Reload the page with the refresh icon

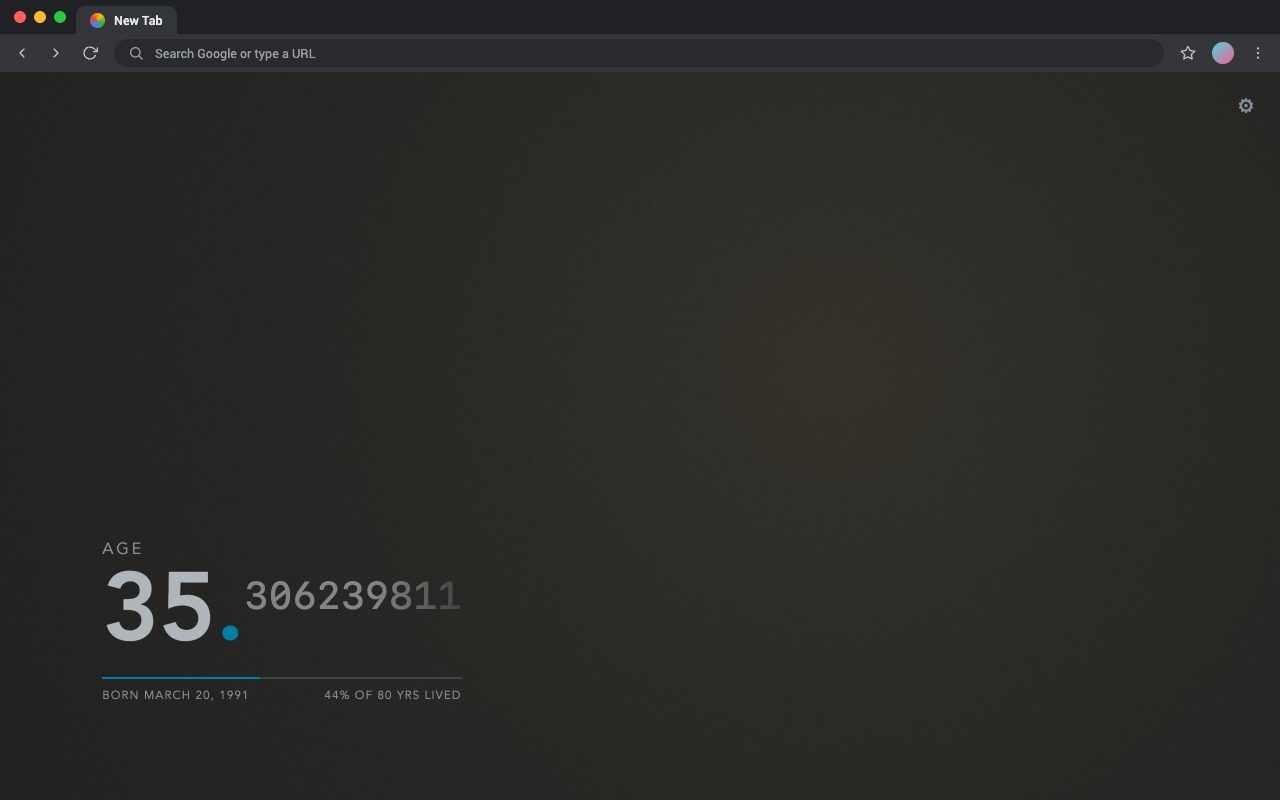90,53
